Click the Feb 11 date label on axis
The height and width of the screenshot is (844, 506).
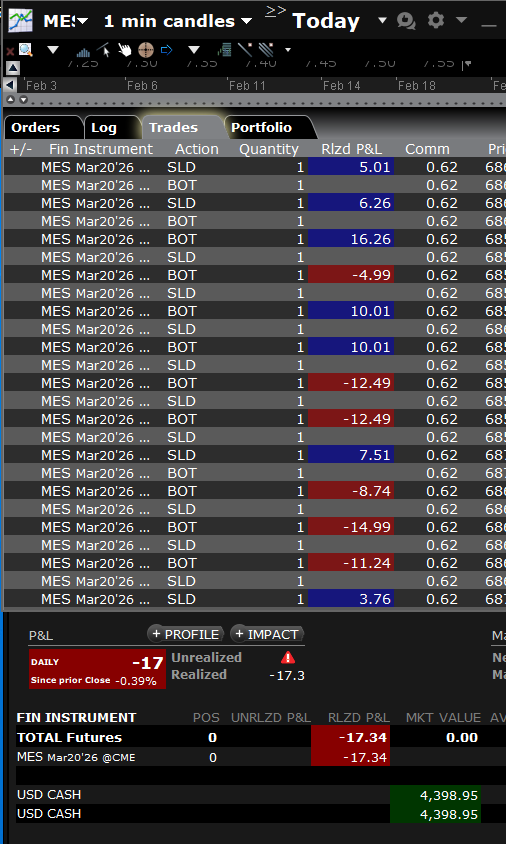click(247, 86)
